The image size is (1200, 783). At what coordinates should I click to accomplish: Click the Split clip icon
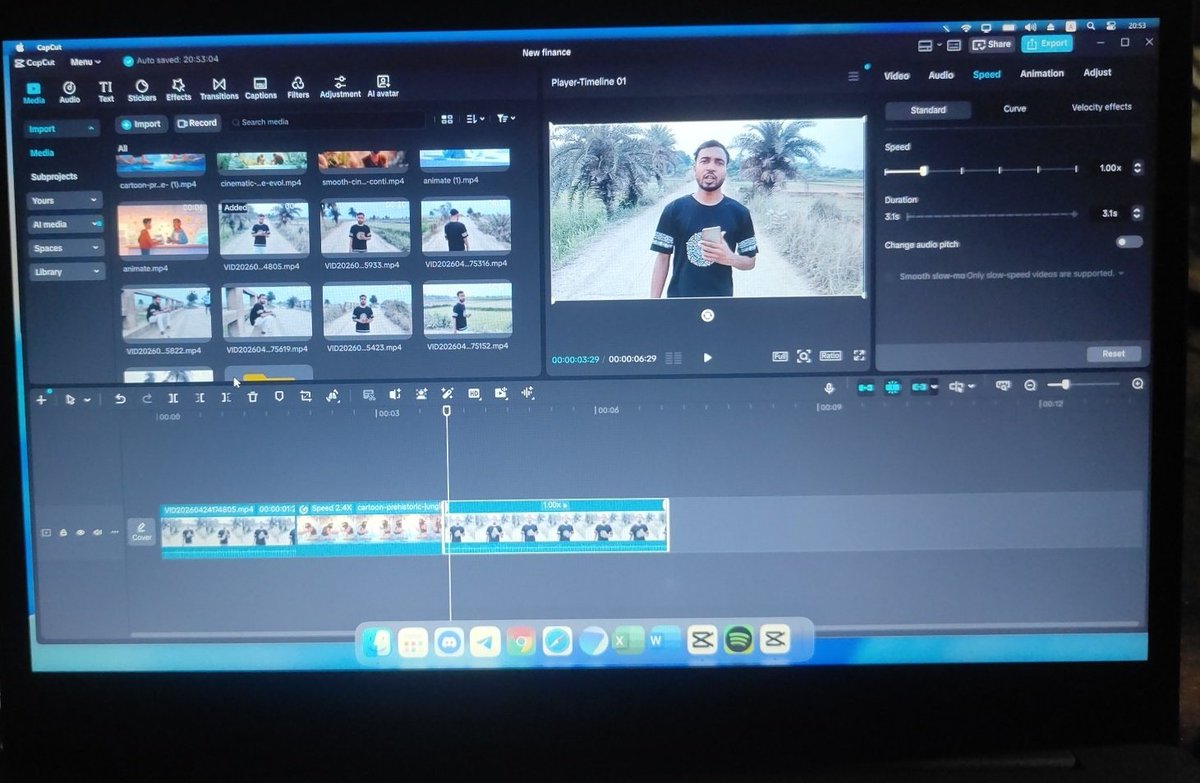(x=173, y=397)
